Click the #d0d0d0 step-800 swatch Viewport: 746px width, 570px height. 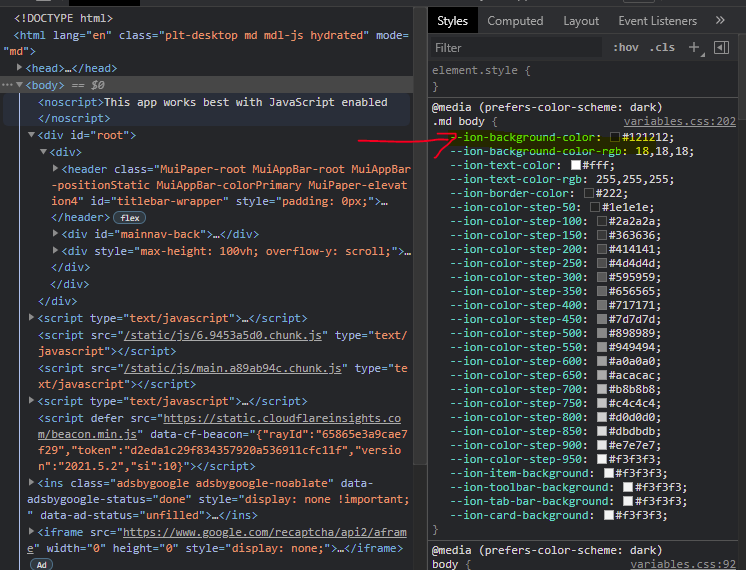(x=602, y=417)
